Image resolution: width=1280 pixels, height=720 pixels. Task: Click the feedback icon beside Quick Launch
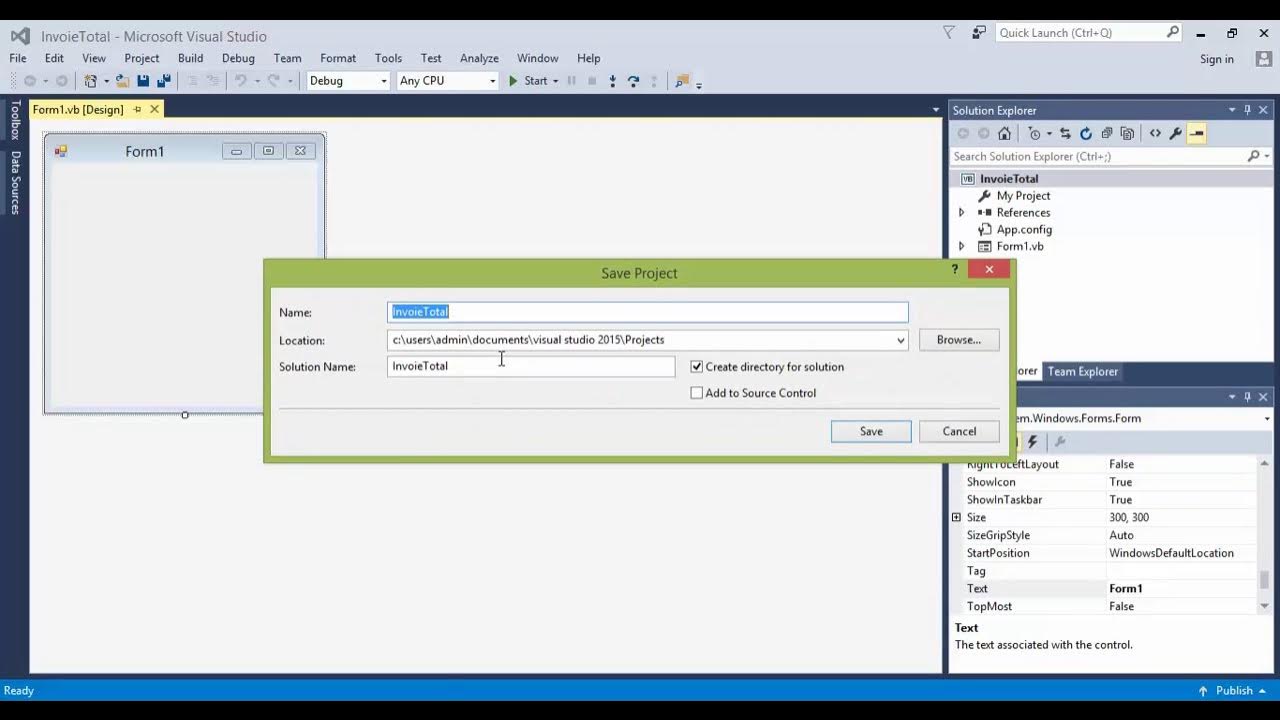pyautogui.click(x=979, y=33)
